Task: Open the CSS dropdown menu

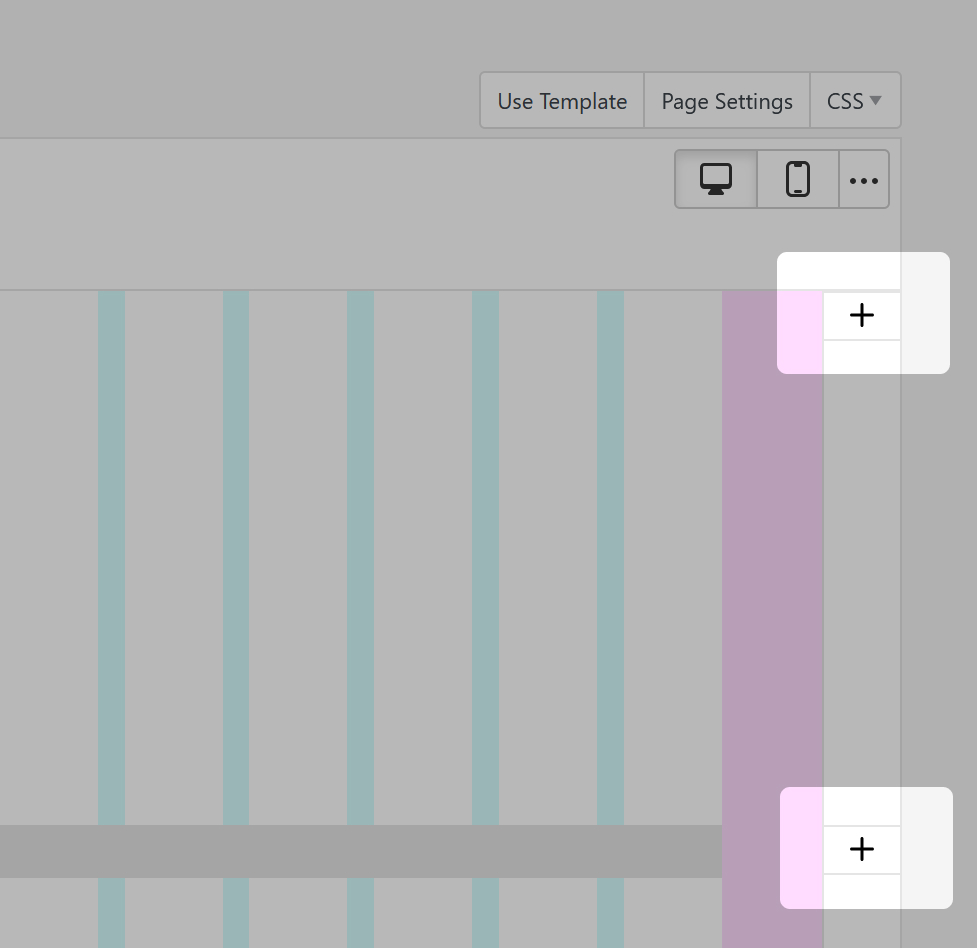Action: 854,101
